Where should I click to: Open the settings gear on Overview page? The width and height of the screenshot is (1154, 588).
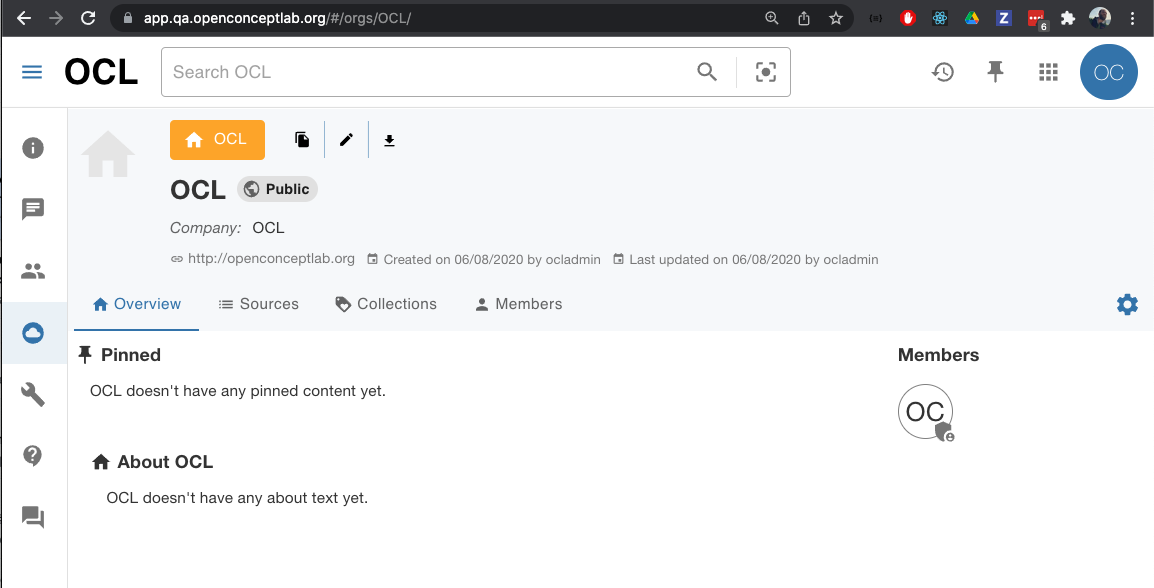(1127, 304)
